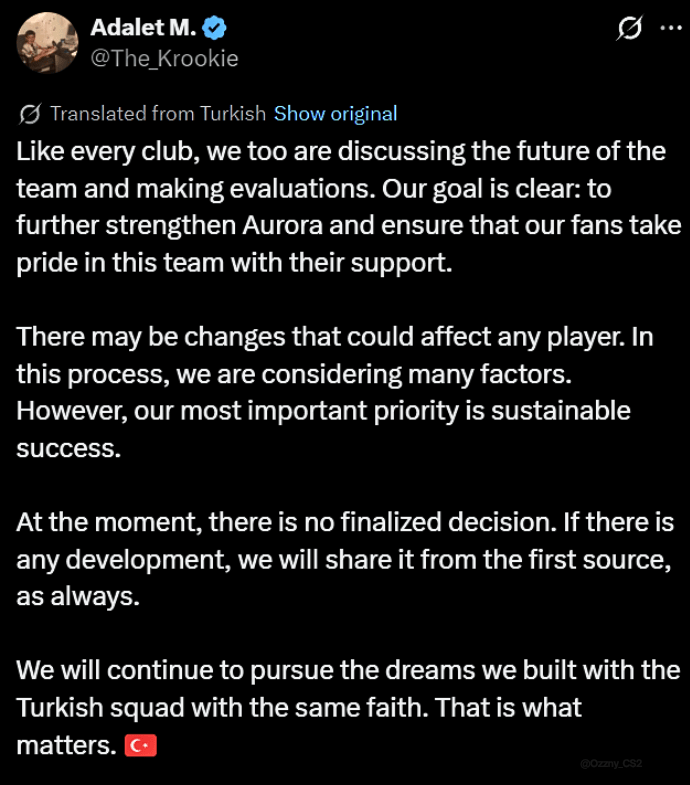
Task: Click the blue verified badge
Action: (x=215, y=29)
